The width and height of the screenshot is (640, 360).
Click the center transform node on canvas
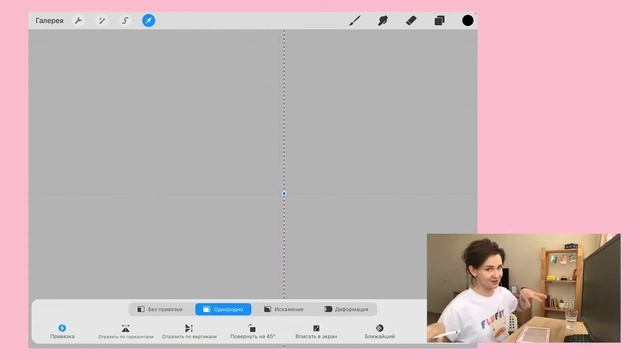[x=284, y=193]
